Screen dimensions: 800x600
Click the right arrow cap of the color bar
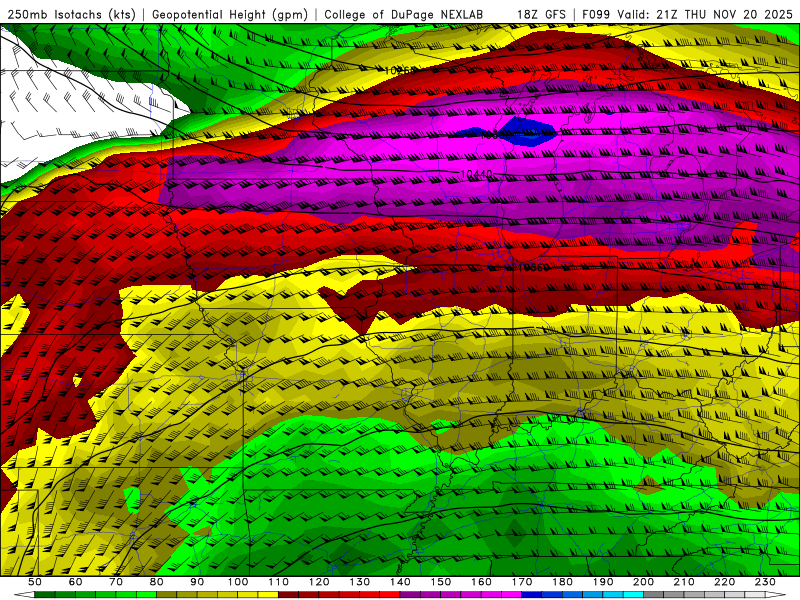(776, 595)
